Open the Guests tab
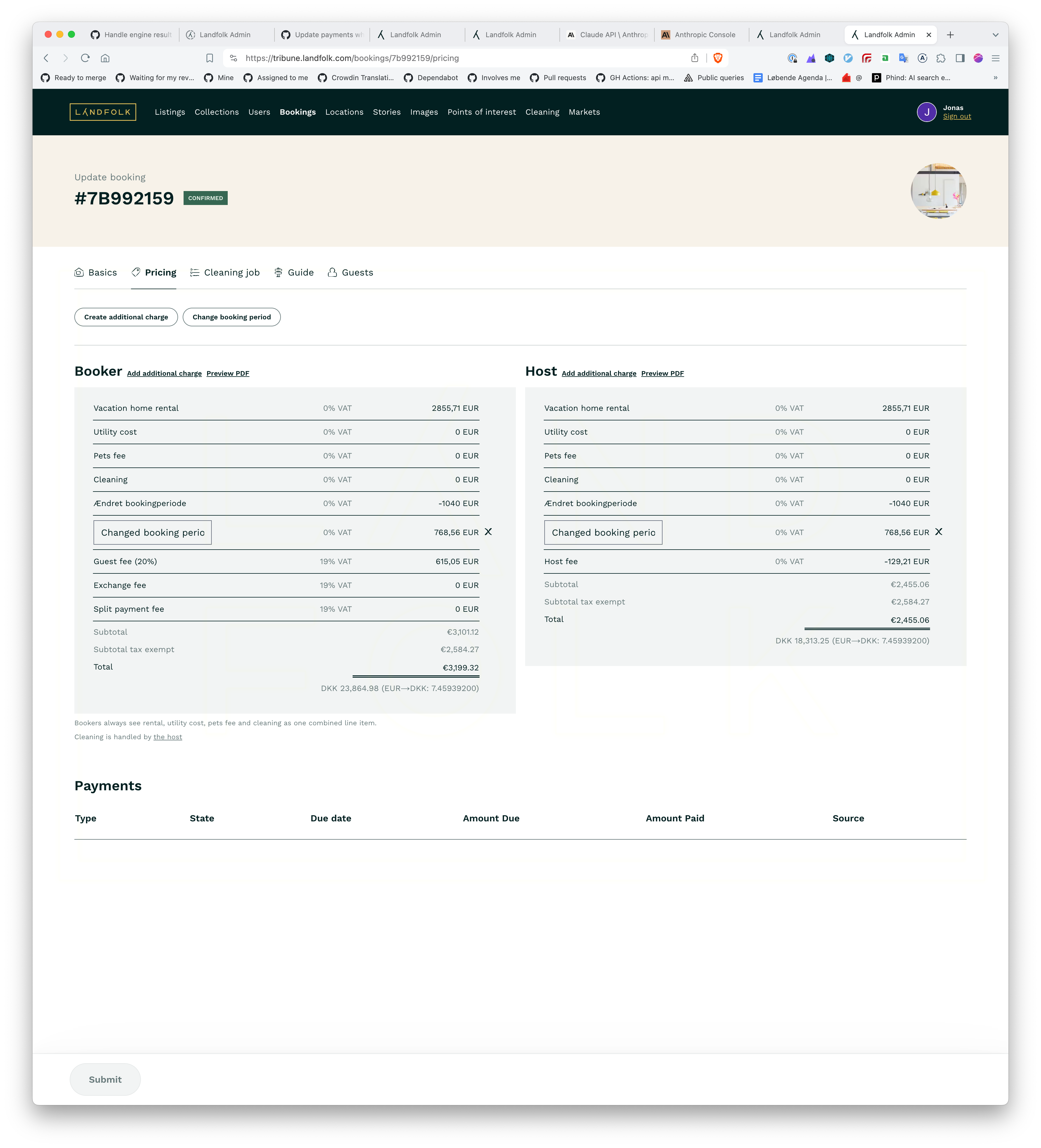1041x1148 pixels. (x=350, y=273)
